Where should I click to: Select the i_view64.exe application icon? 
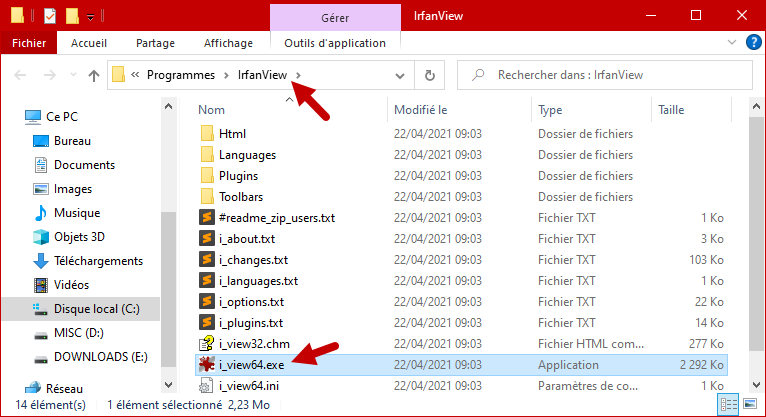207,364
